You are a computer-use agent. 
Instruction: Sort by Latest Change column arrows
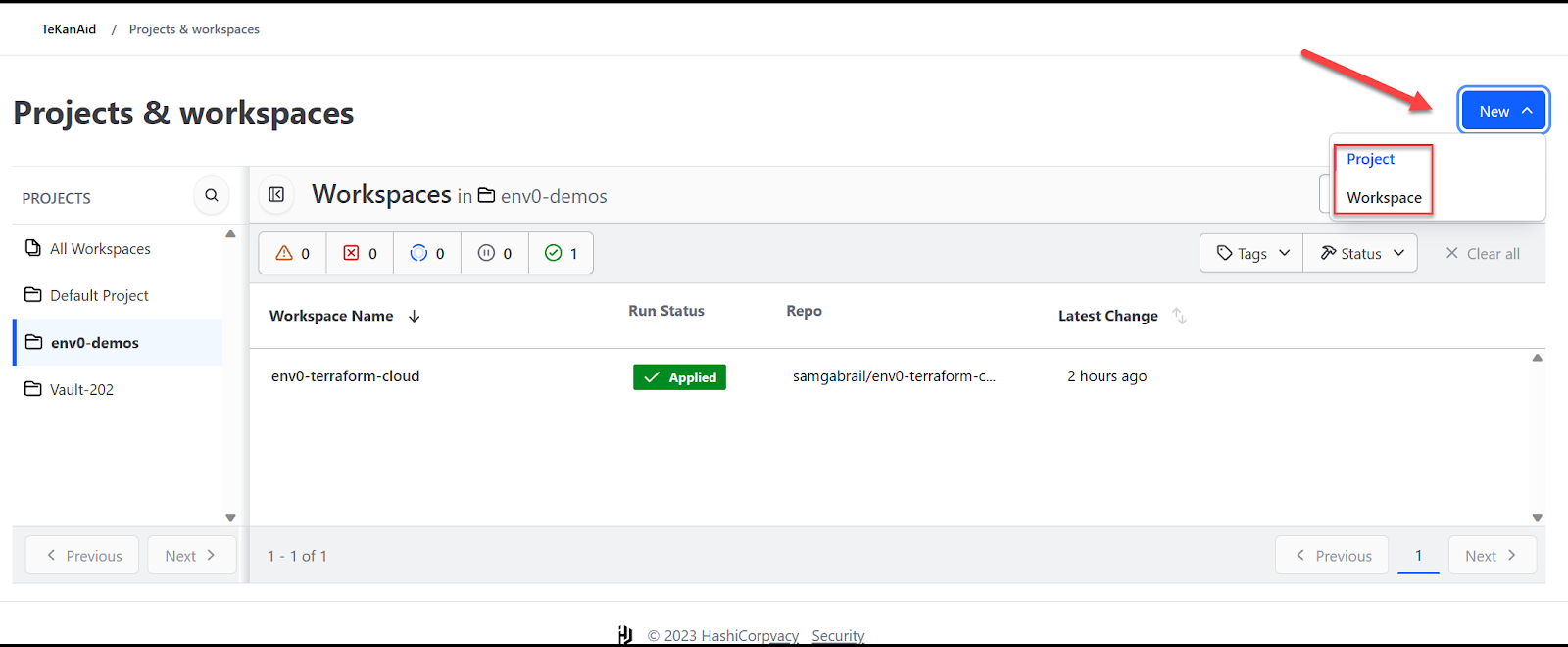[1180, 316]
